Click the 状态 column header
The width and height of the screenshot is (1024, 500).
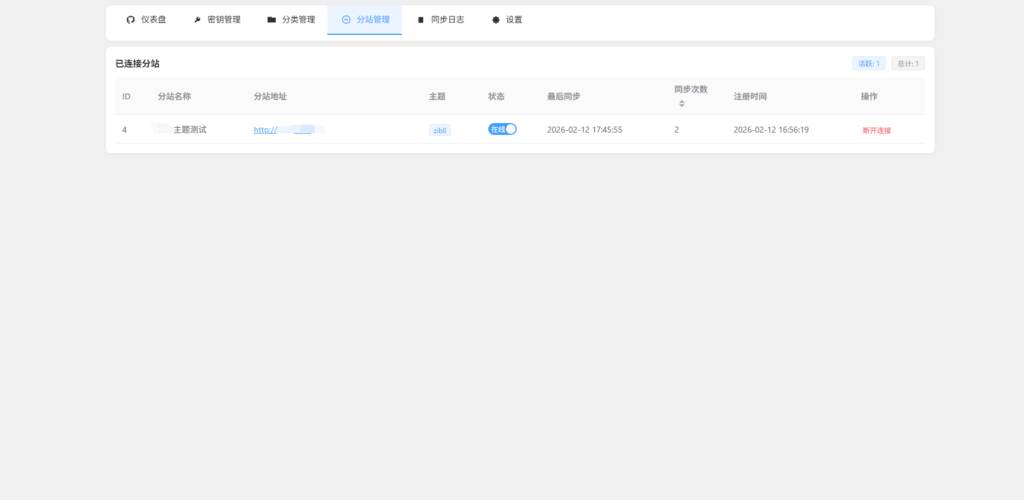pos(496,97)
